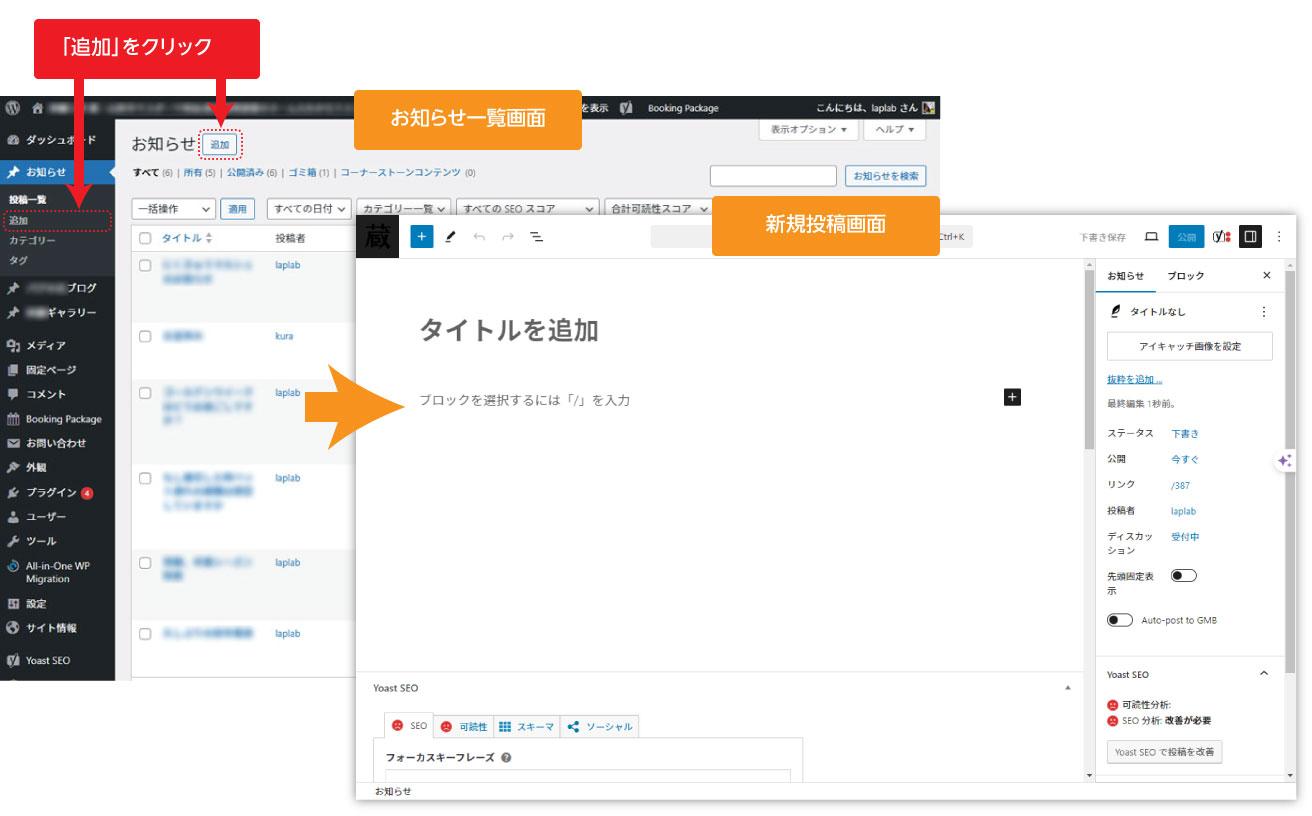Click the desktop preview icon near 下書き保存

[1151, 237]
